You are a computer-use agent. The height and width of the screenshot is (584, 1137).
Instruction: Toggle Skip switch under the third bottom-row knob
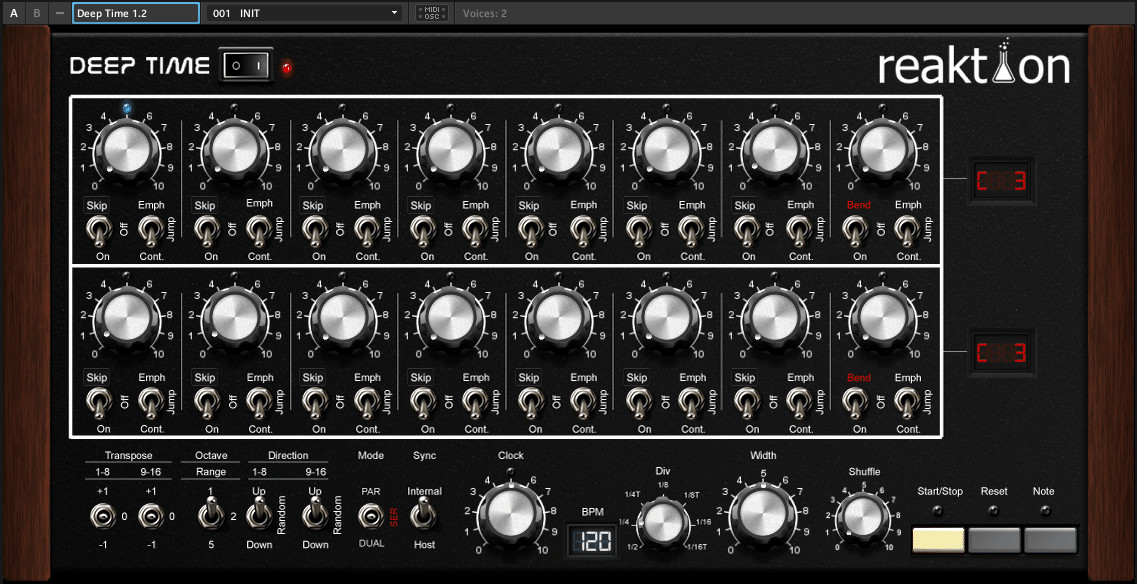313,403
